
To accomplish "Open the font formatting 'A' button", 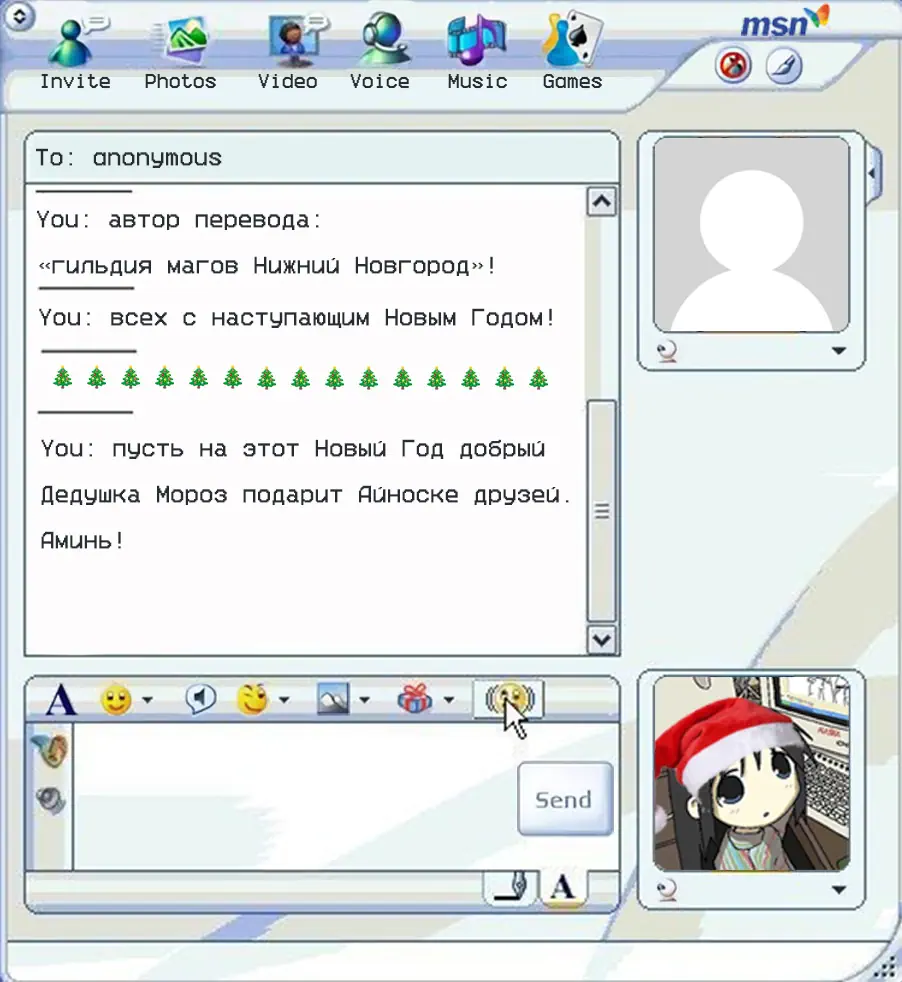I will [61, 700].
